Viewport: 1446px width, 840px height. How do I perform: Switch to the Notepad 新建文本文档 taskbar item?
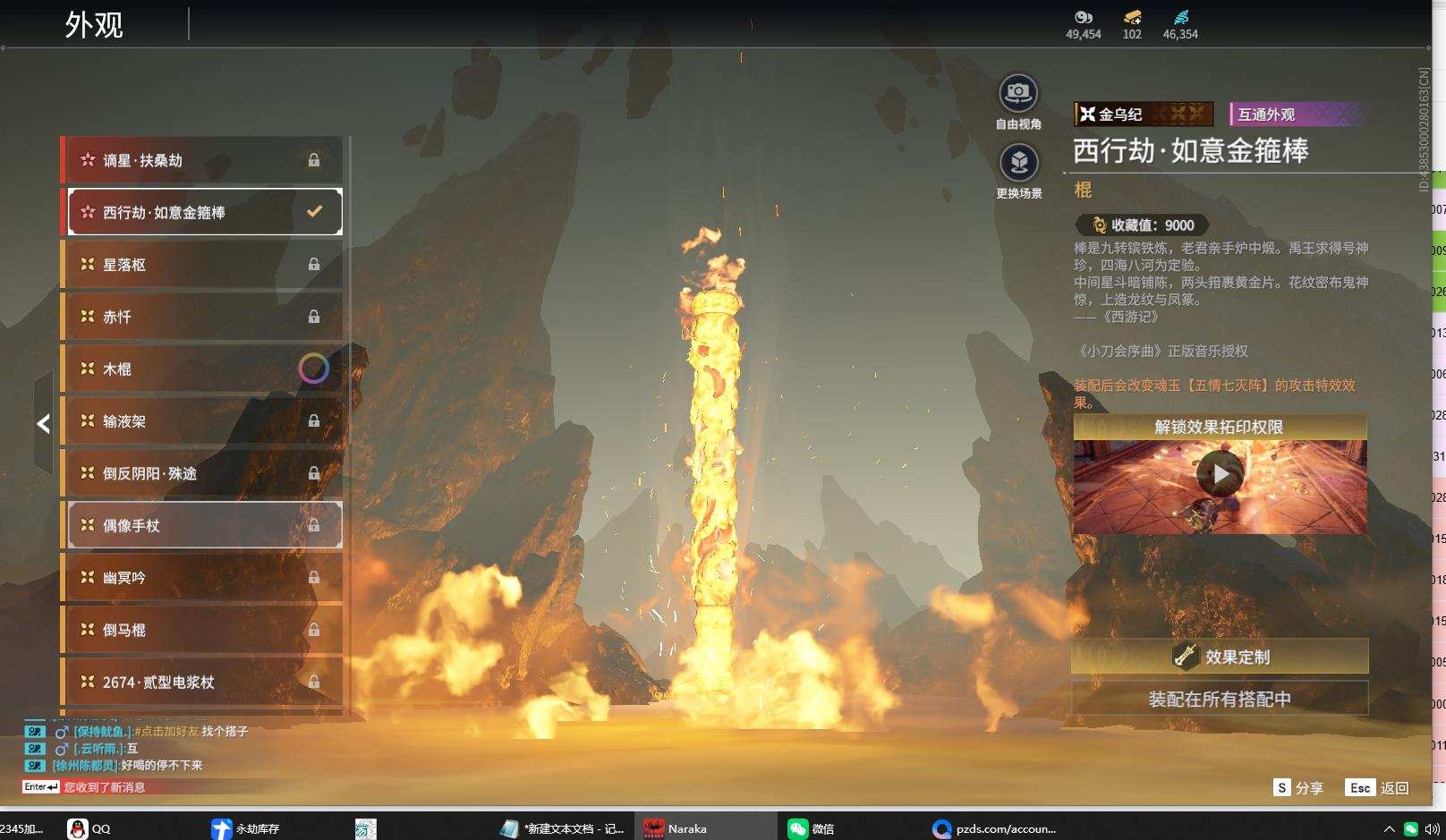[x=564, y=828]
